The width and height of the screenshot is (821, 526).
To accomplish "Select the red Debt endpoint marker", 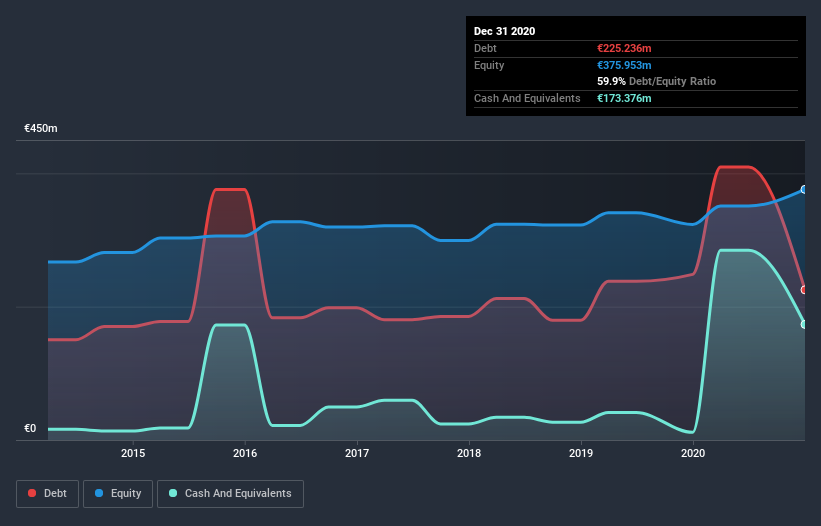I will tap(804, 289).
